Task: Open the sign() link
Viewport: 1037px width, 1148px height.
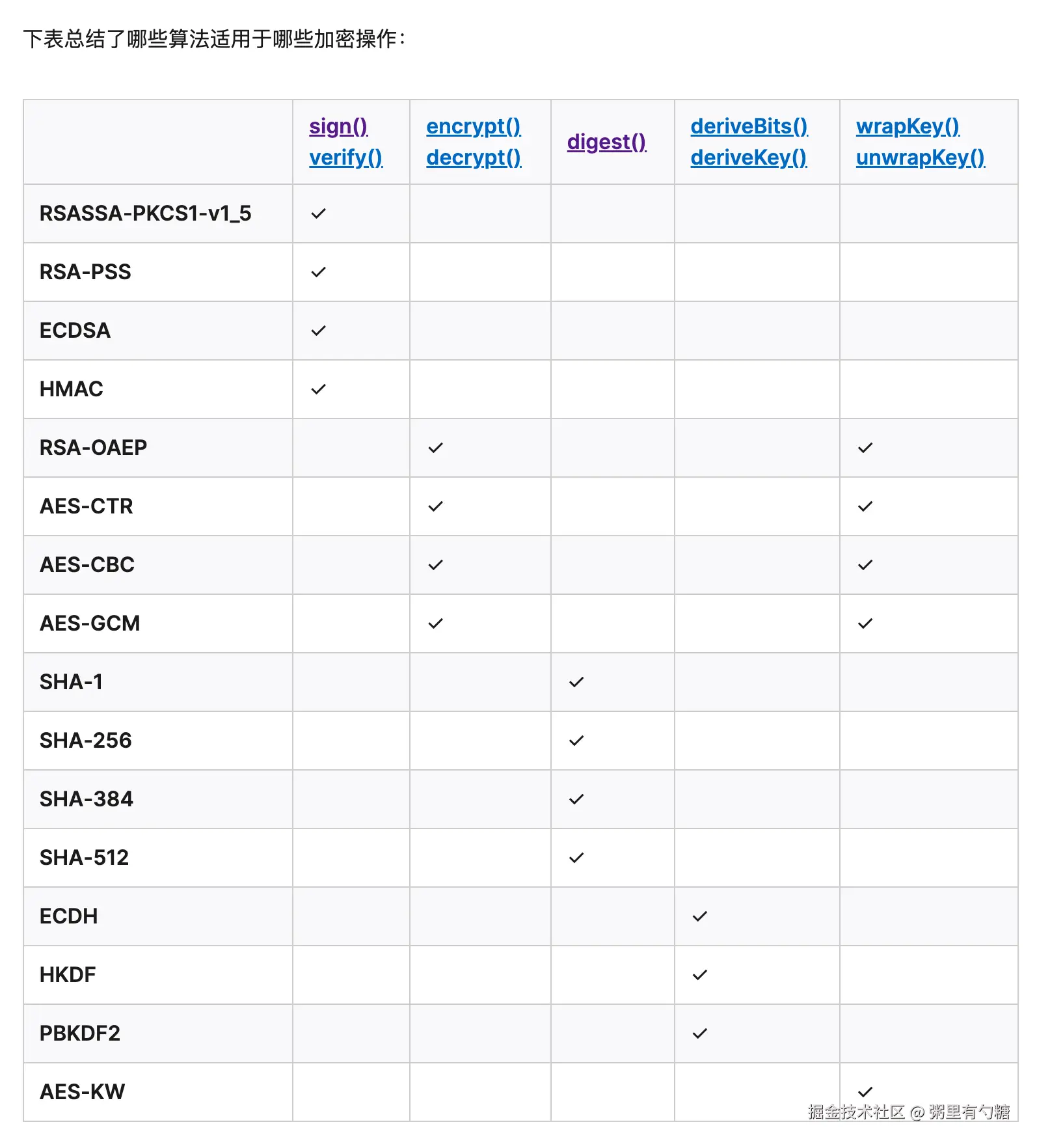Action: (338, 126)
